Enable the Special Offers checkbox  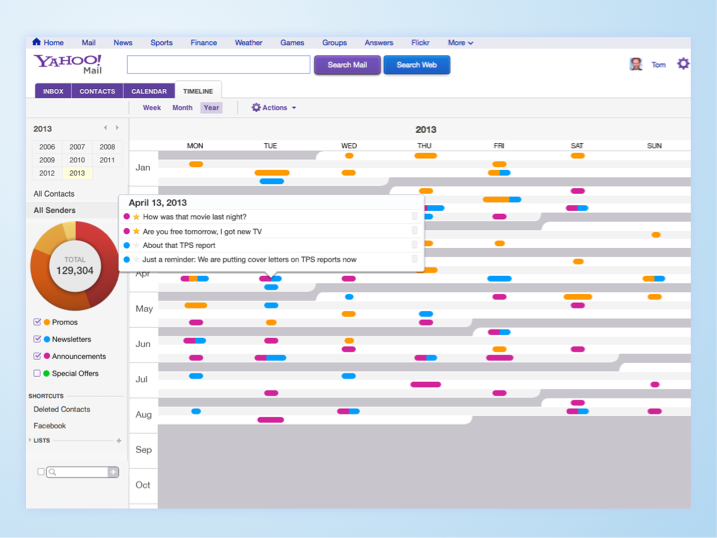tap(38, 373)
